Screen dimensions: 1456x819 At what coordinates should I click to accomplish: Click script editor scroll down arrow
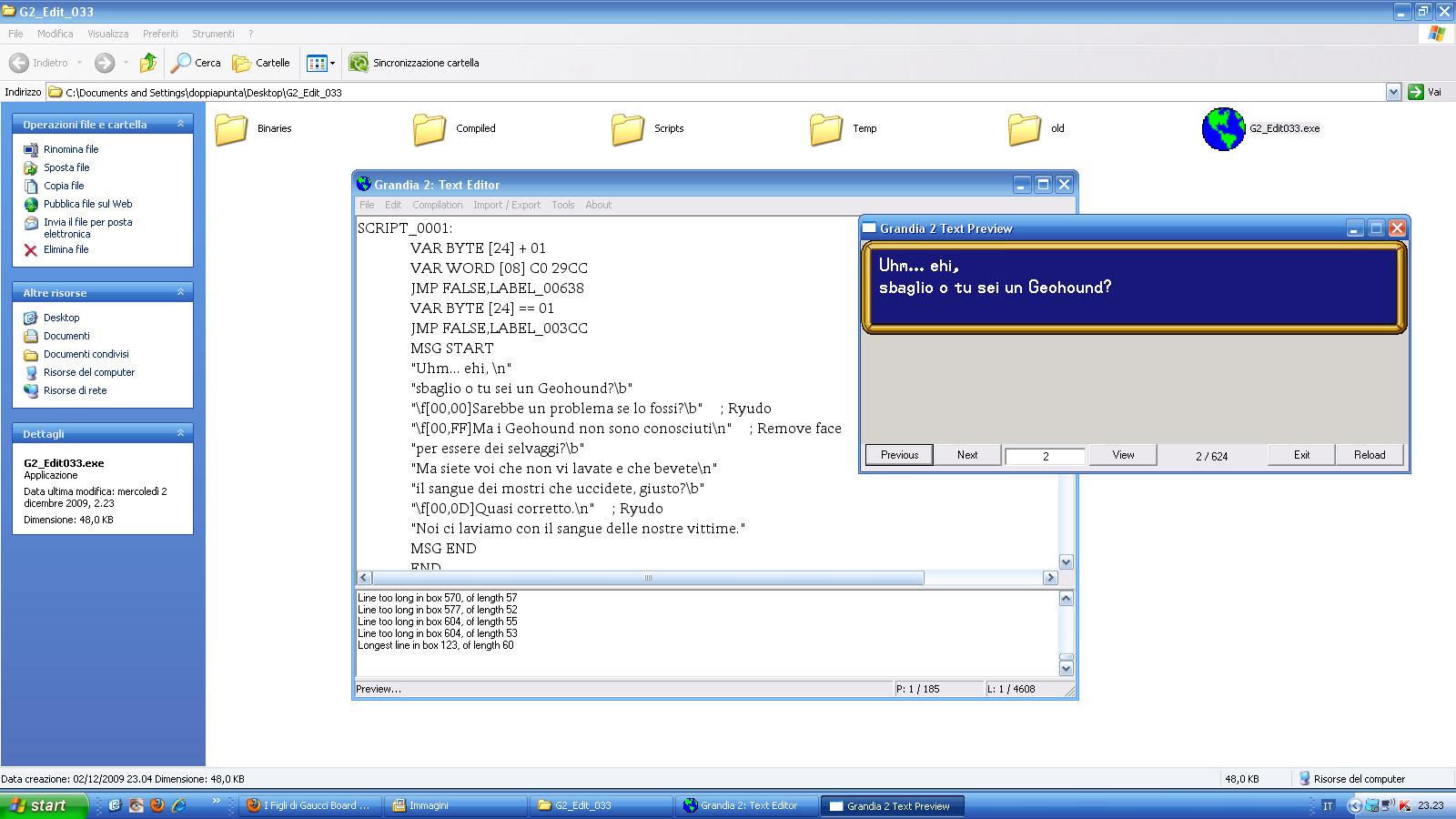pos(1067,562)
